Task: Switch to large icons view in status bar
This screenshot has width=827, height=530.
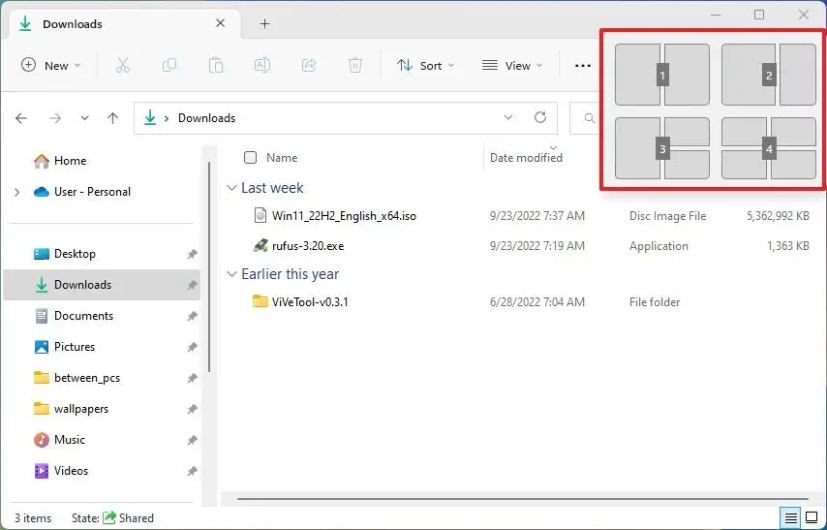Action: pos(812,518)
